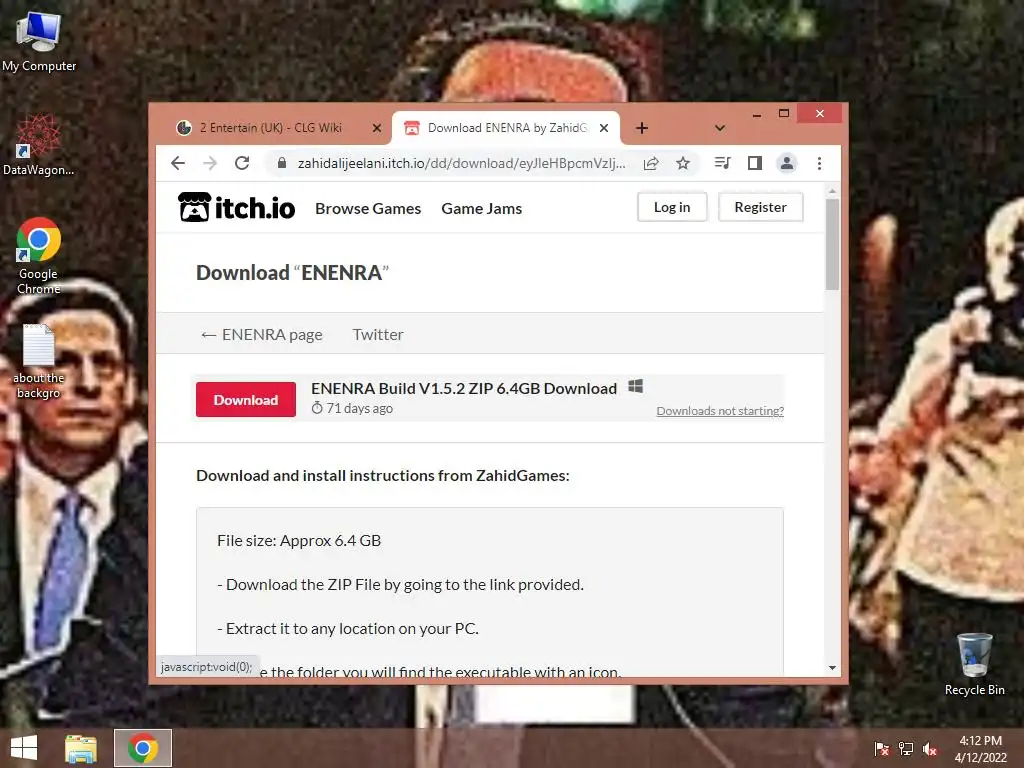Click the red Download button
The width and height of the screenshot is (1024, 768).
point(246,400)
